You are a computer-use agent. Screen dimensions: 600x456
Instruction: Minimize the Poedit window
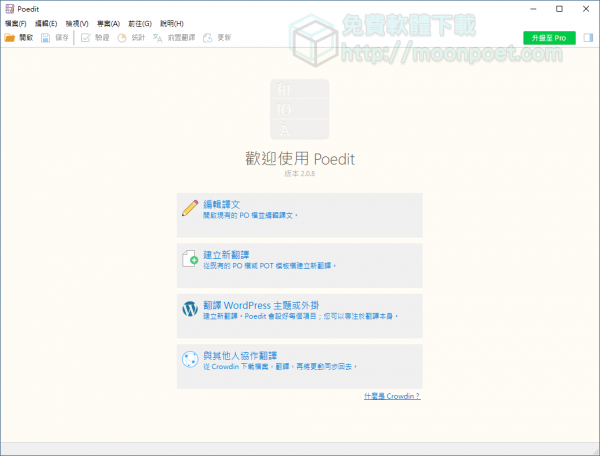pyautogui.click(x=533, y=9)
